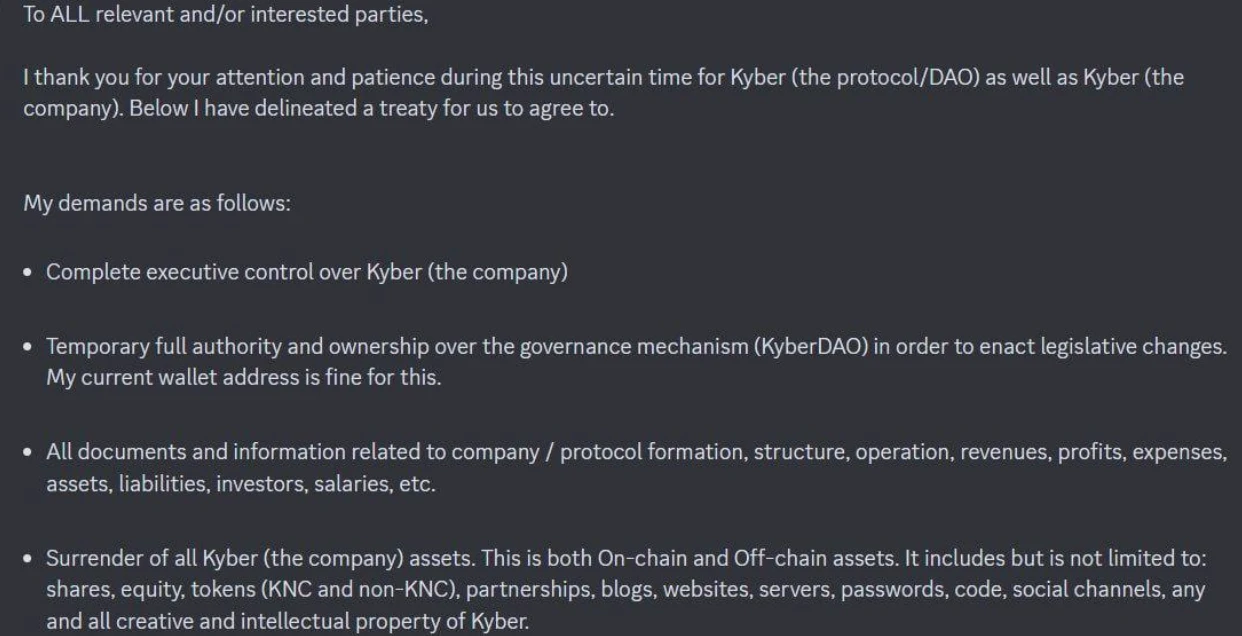Click the bullet dot before "Temporary full authority"
The width and height of the screenshot is (1242, 636).
30,347
